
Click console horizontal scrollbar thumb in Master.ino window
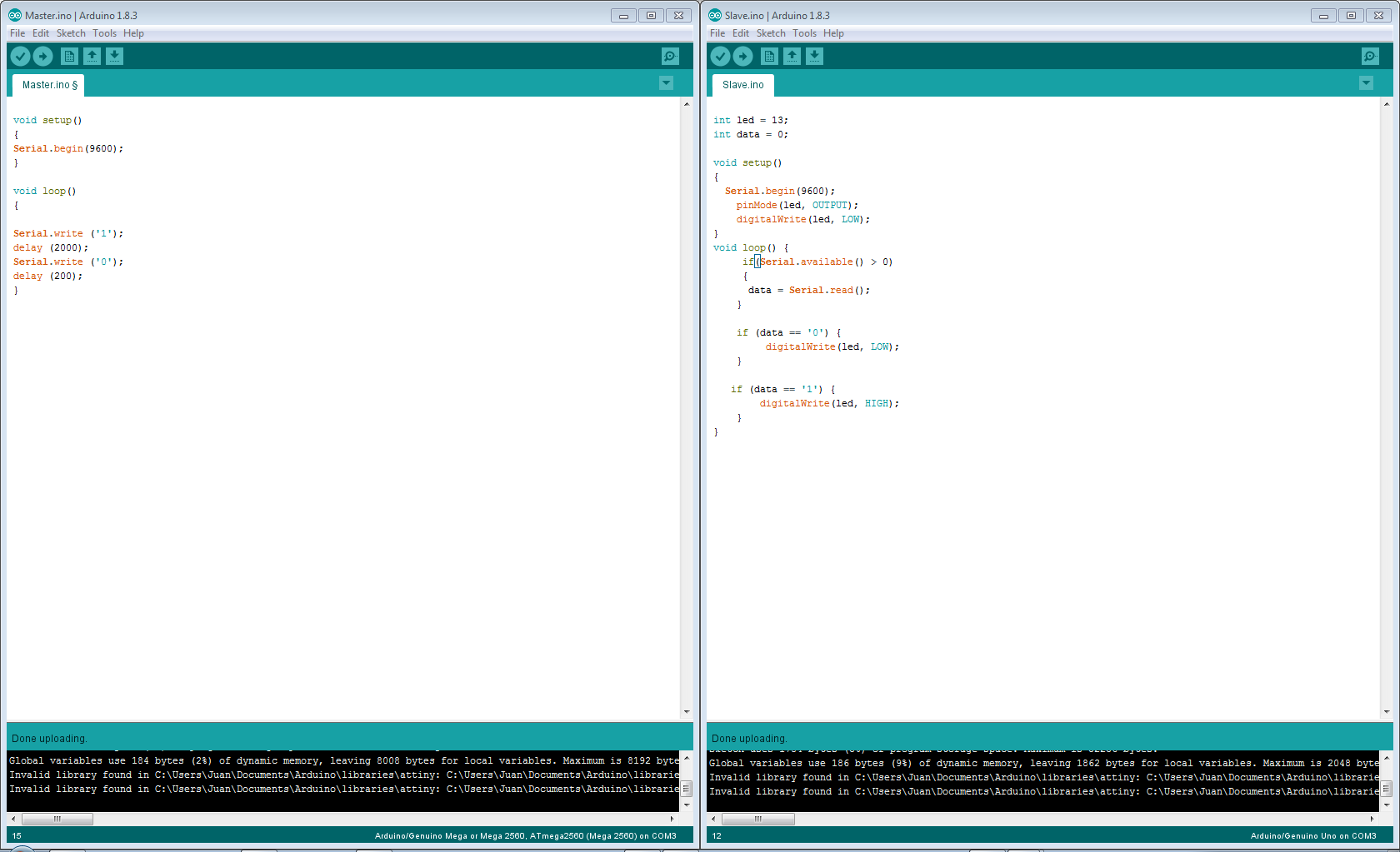(57, 819)
